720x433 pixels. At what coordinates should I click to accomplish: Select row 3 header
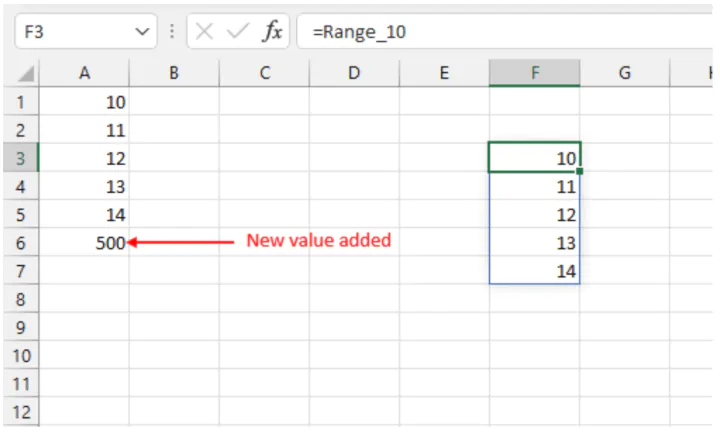(x=21, y=158)
